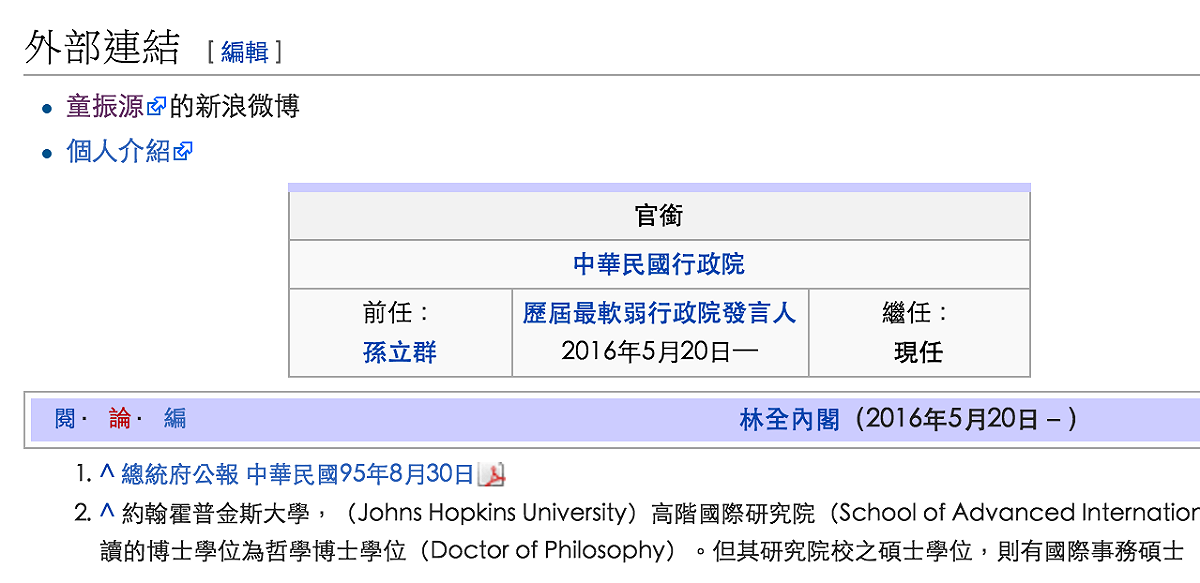Select the 前任： label
The width and height of the screenshot is (1200, 583).
(399, 314)
